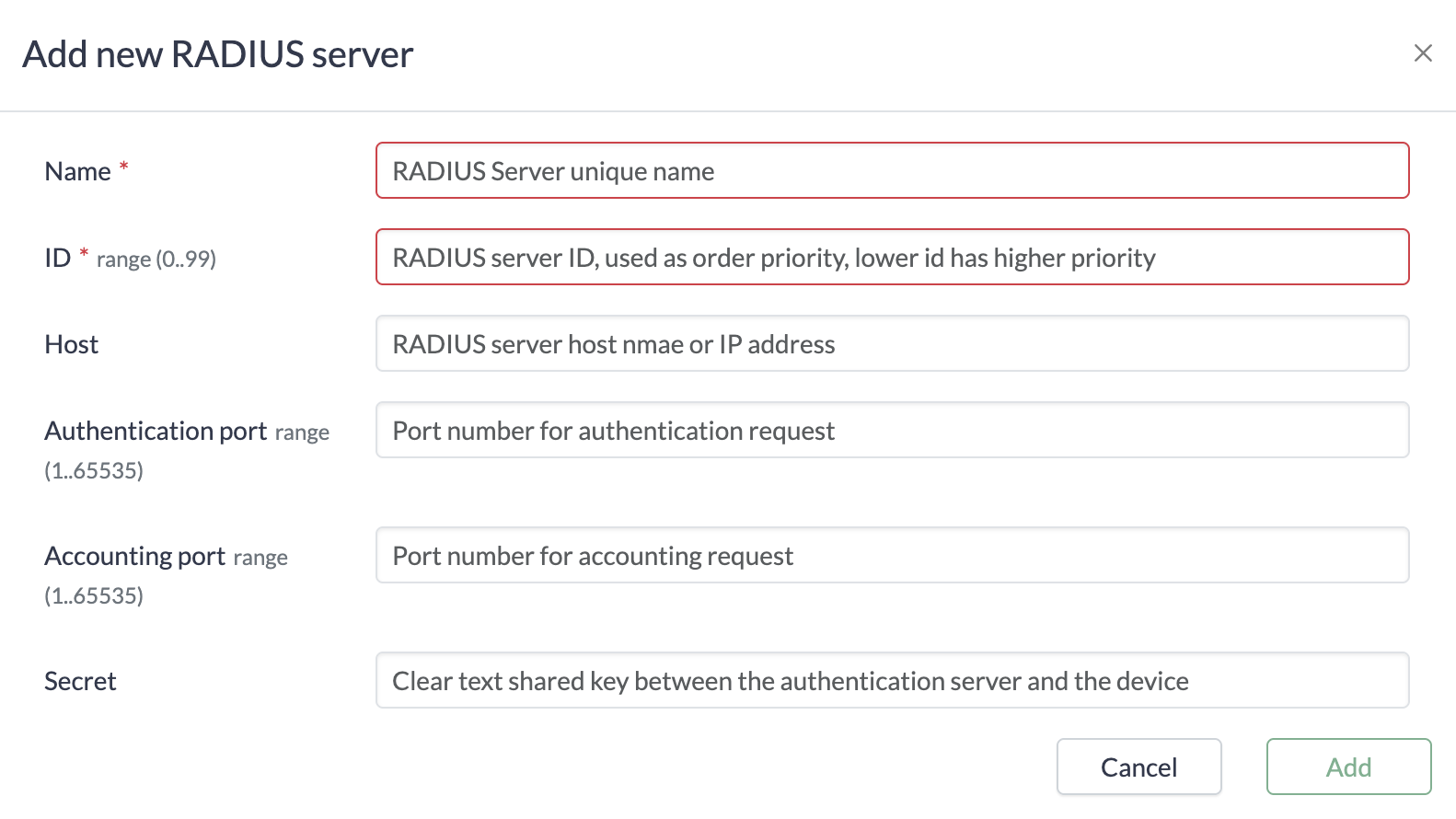Click the required asterisk next to ID

84,253
